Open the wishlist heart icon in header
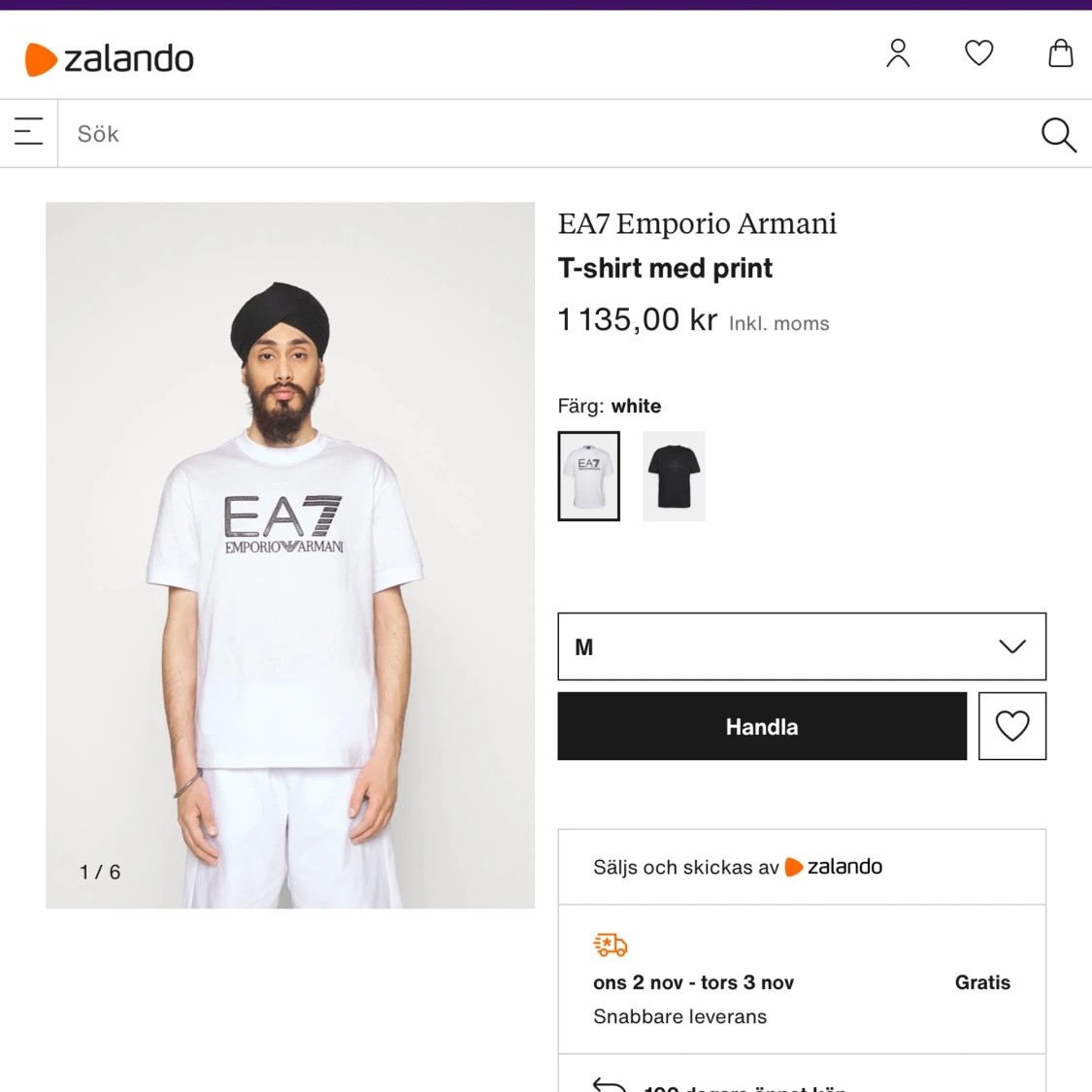The height and width of the screenshot is (1092, 1092). pos(978,53)
